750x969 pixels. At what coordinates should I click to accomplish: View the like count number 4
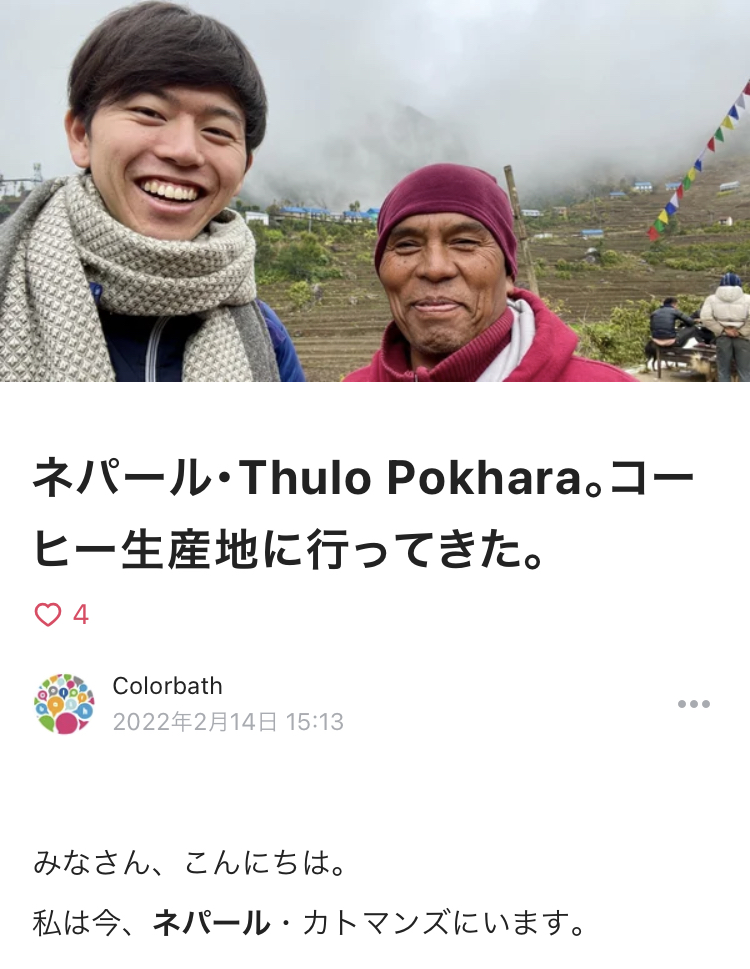coord(81,615)
